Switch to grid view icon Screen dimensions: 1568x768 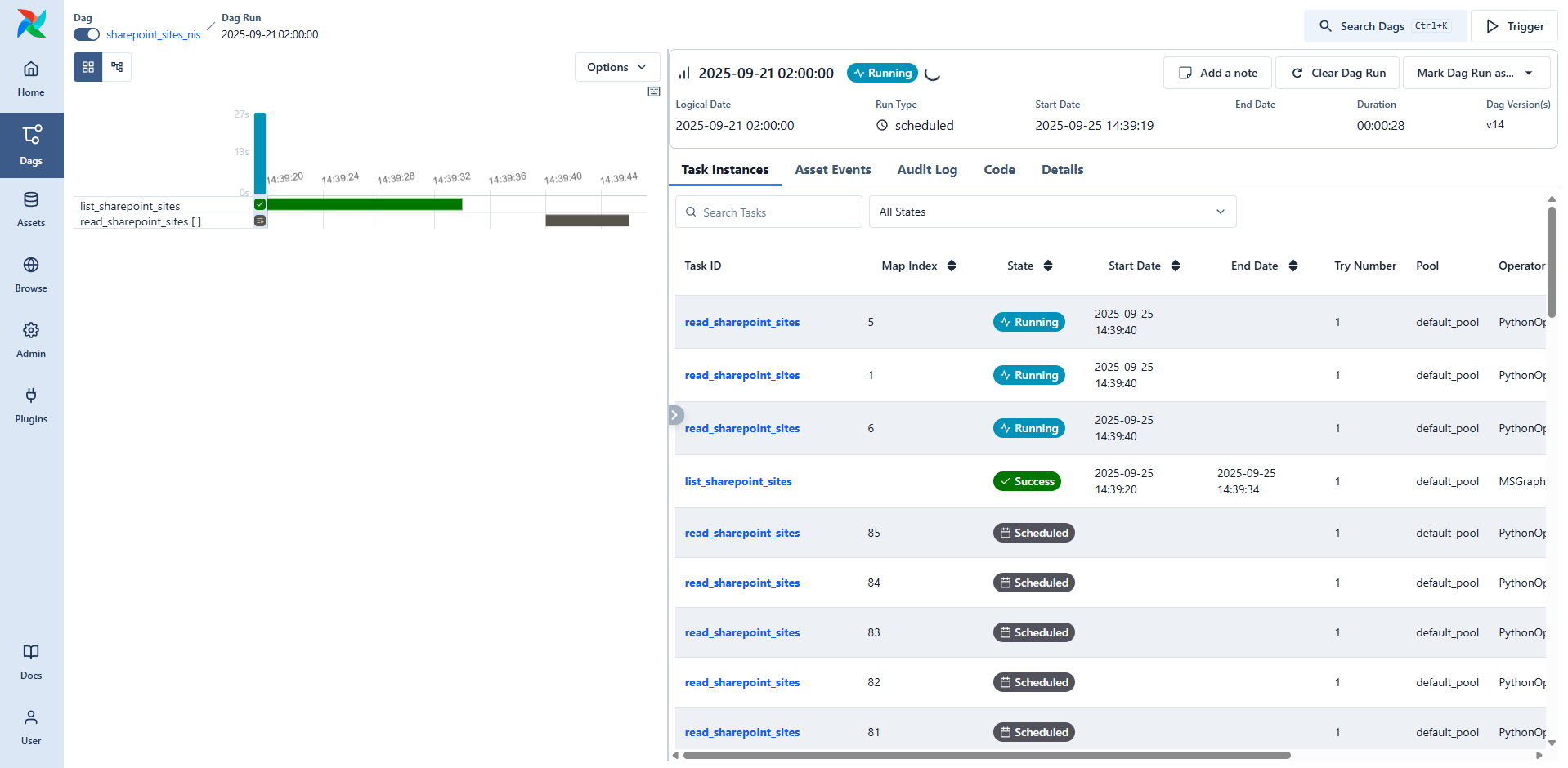coord(88,67)
